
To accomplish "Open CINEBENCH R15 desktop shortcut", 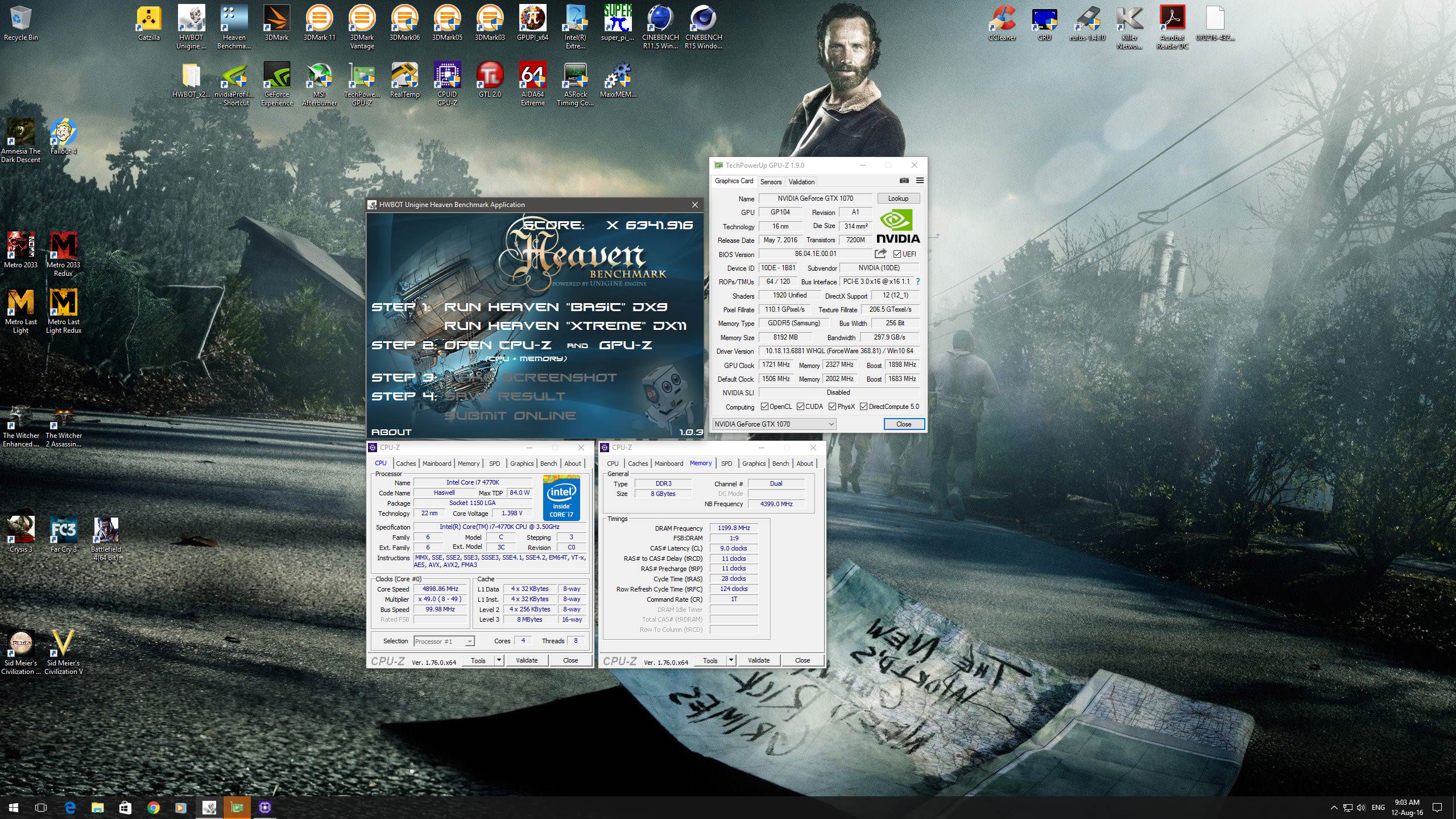I will tap(703, 27).
